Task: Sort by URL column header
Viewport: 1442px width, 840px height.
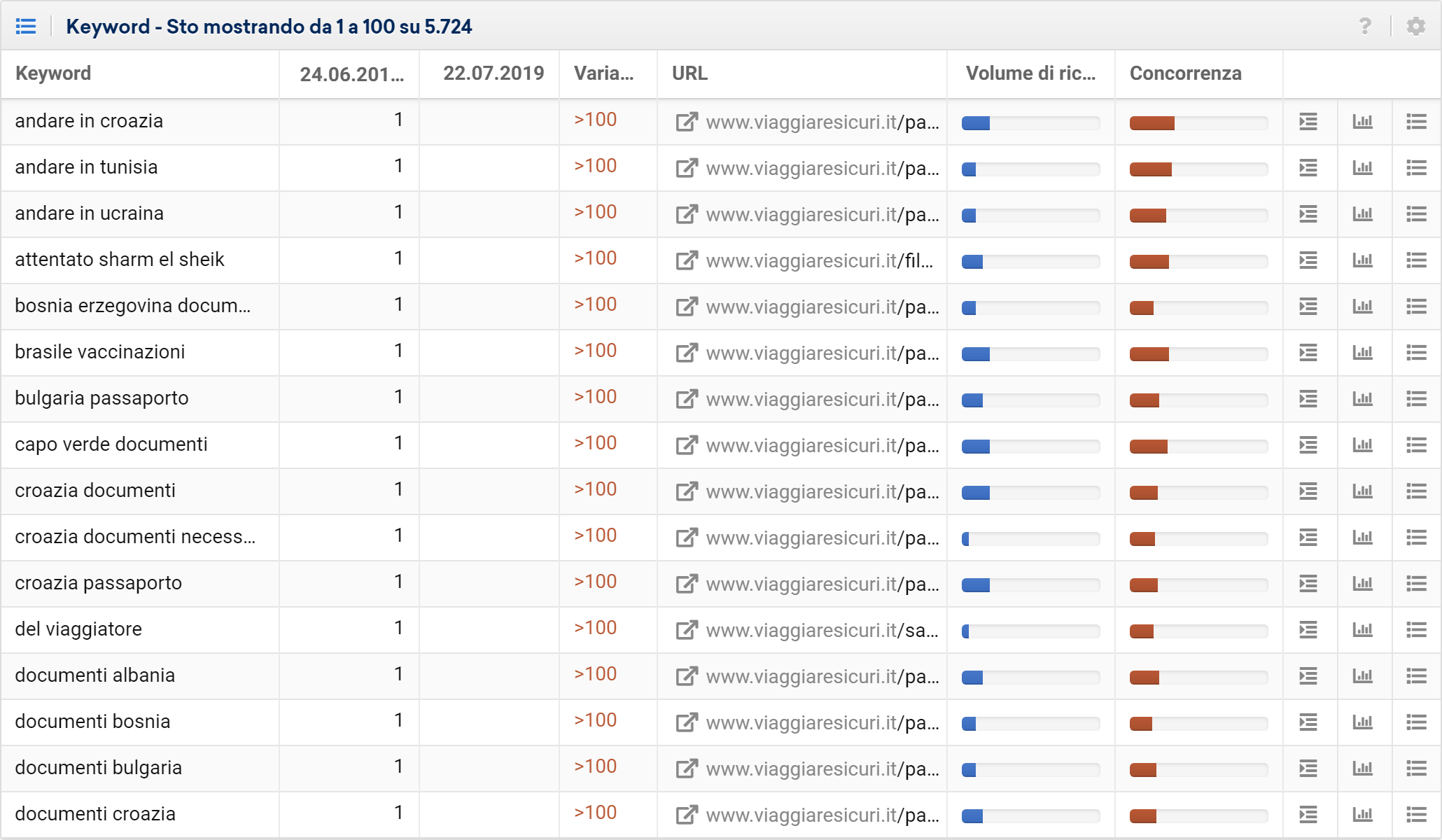Action: (x=689, y=73)
